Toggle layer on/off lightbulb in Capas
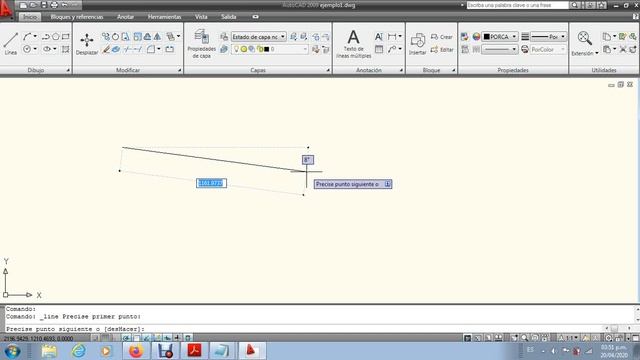 pos(236,49)
